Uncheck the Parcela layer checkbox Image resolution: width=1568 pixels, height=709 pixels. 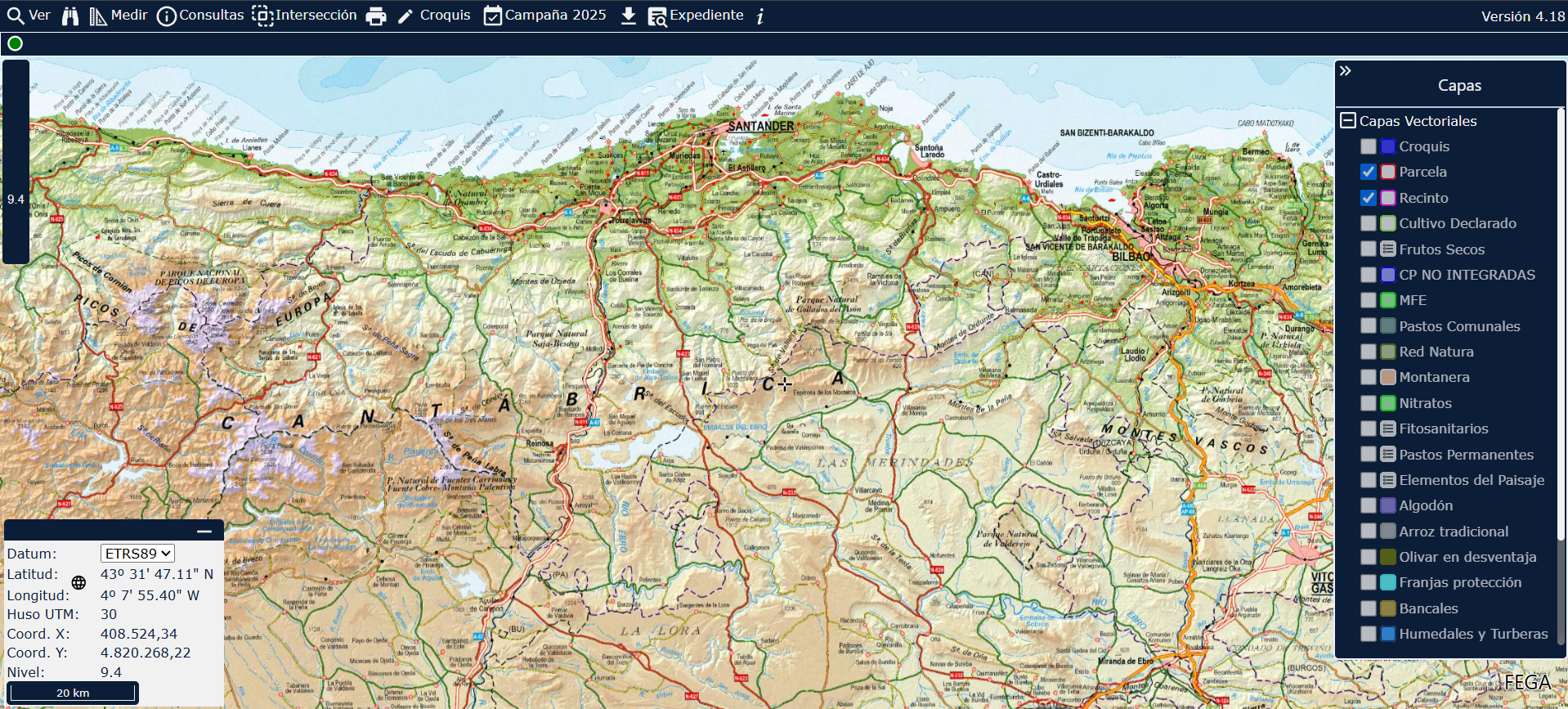tap(1368, 172)
